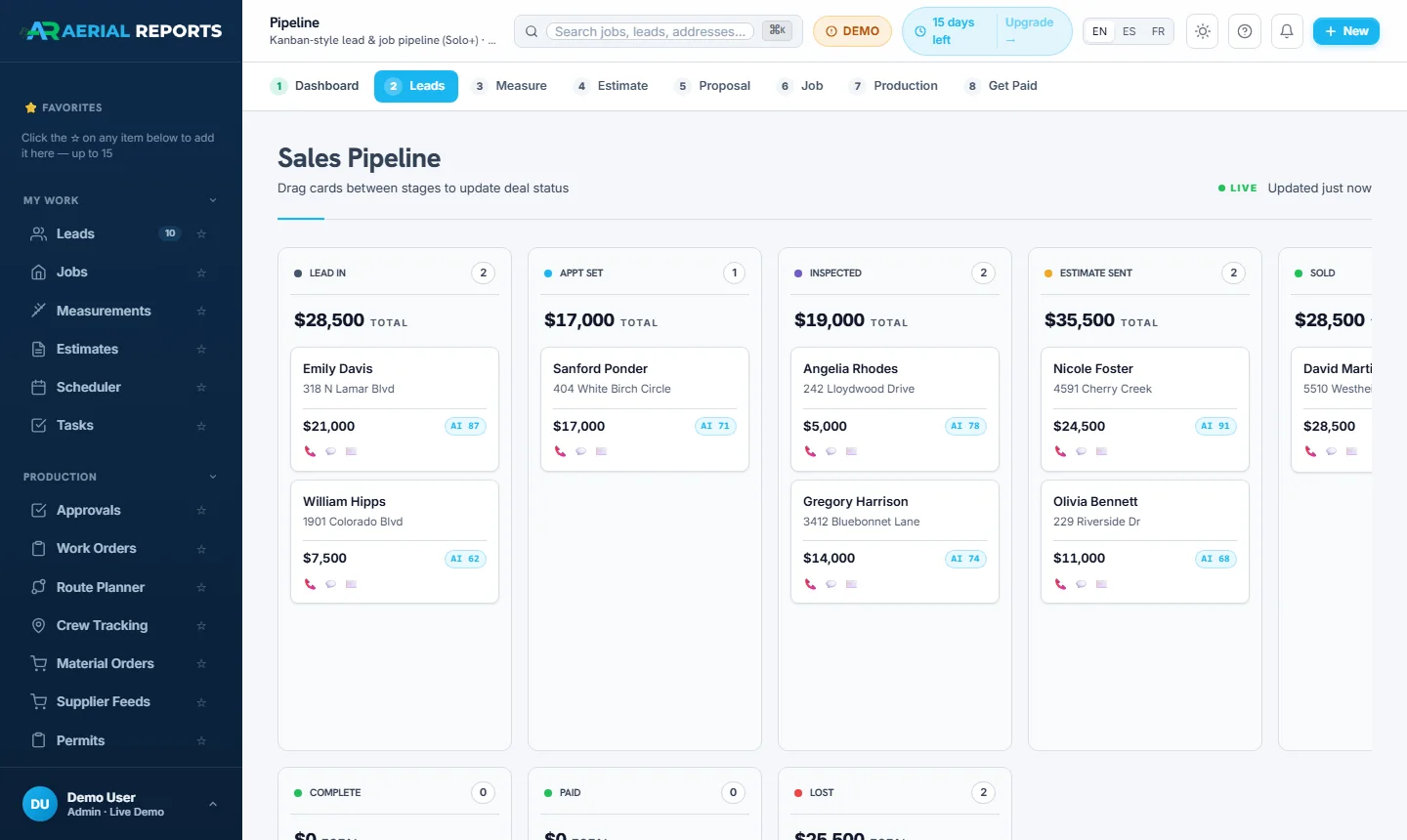Switch to the Proposal tab
This screenshot has height=840, width=1407.
coord(713,86)
